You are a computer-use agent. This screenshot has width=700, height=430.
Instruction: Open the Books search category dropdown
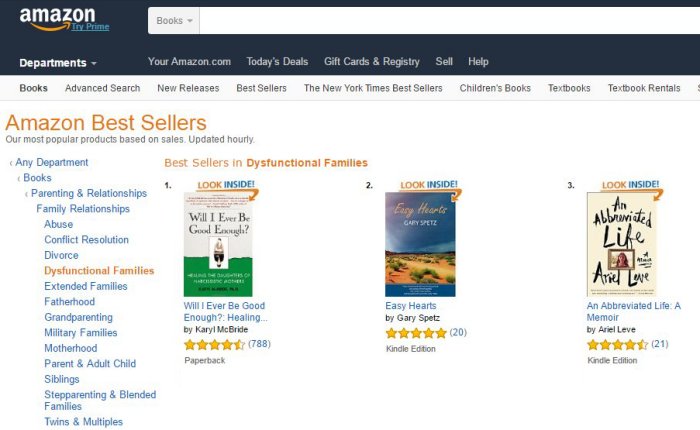coord(175,21)
